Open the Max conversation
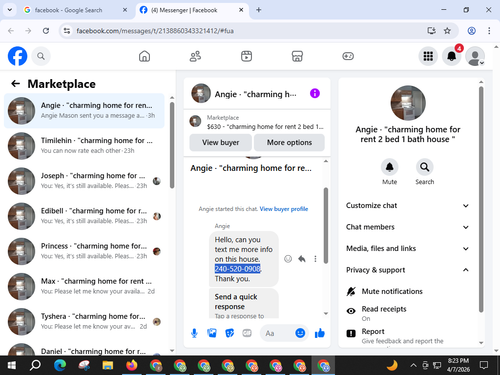500x375 pixels. click(x=84, y=286)
